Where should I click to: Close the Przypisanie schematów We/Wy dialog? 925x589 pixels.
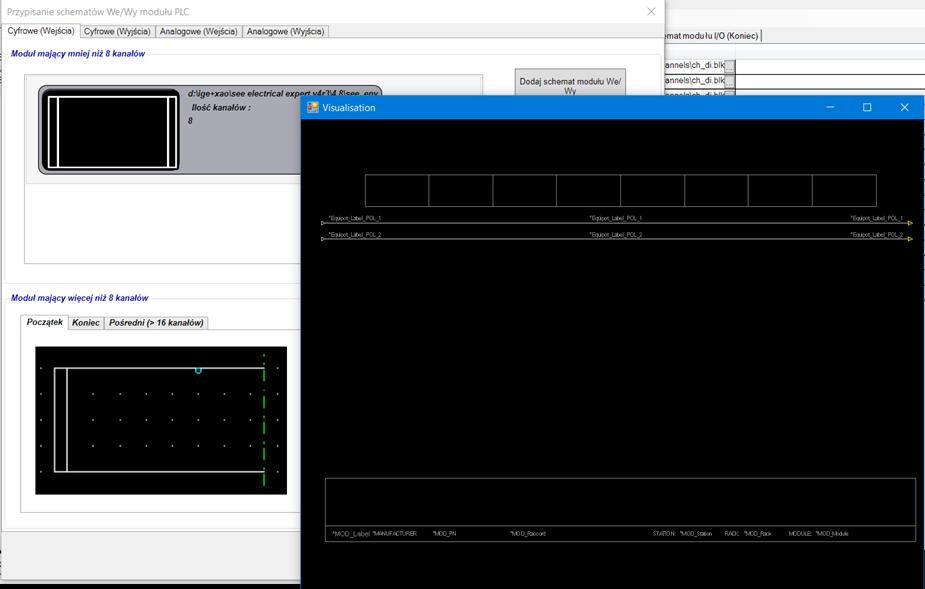coord(651,11)
